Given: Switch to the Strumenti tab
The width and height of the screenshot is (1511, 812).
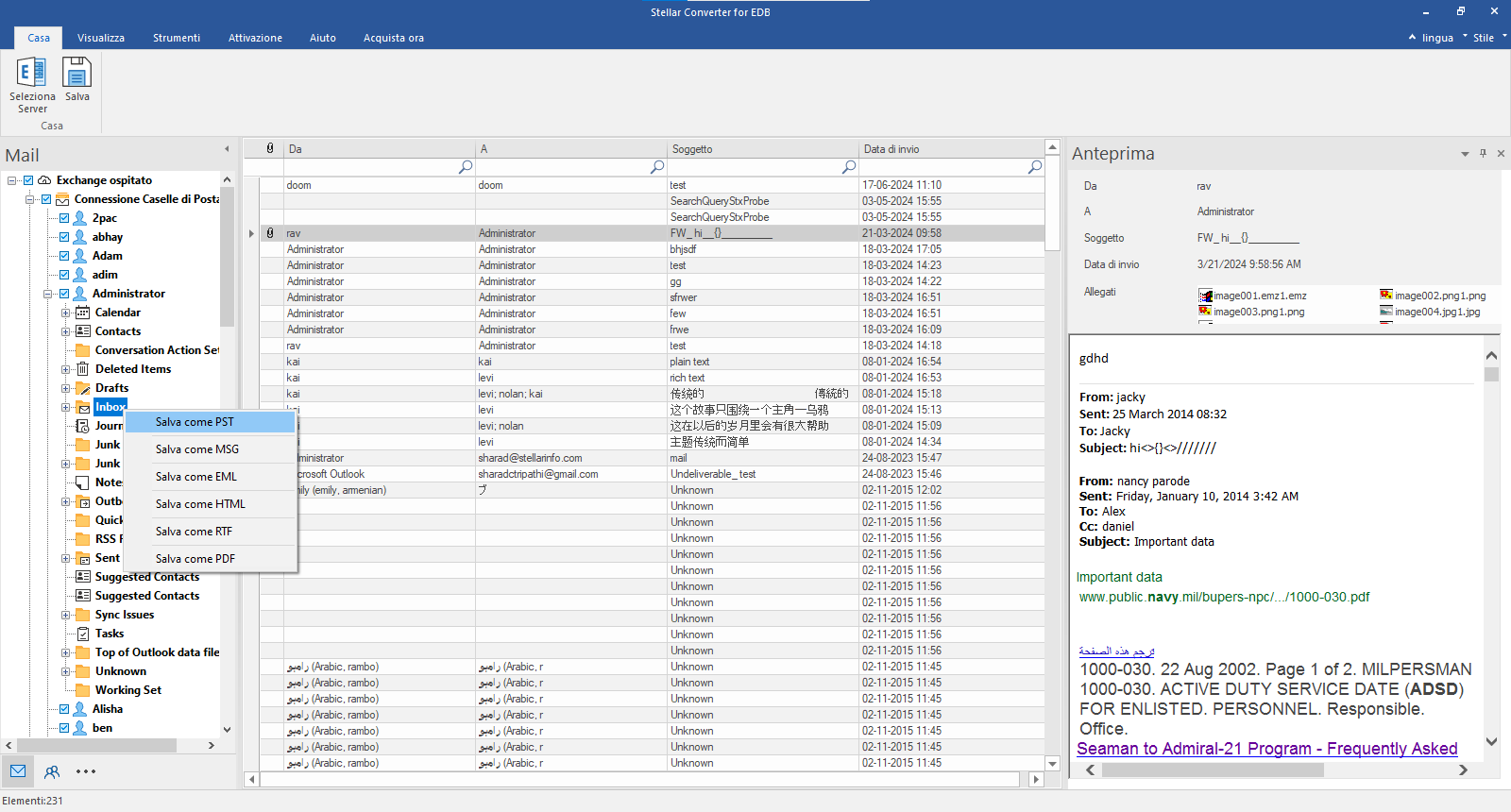Looking at the screenshot, I should (177, 38).
